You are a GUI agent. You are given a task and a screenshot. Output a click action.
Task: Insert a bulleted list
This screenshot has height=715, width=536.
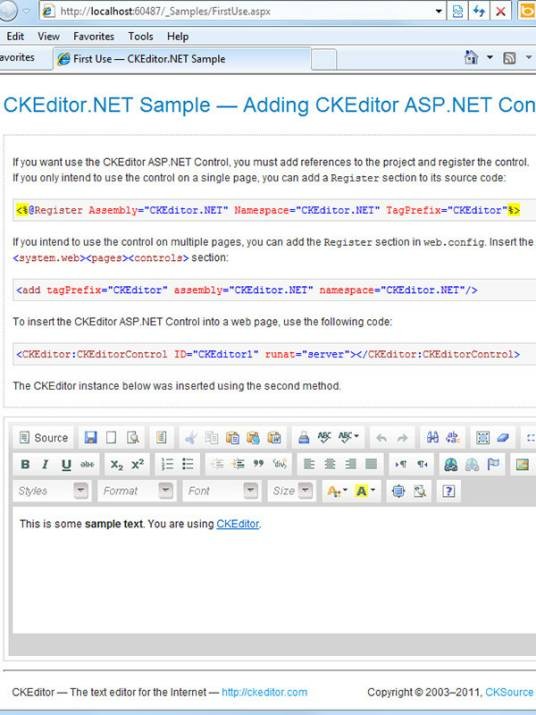[188, 464]
